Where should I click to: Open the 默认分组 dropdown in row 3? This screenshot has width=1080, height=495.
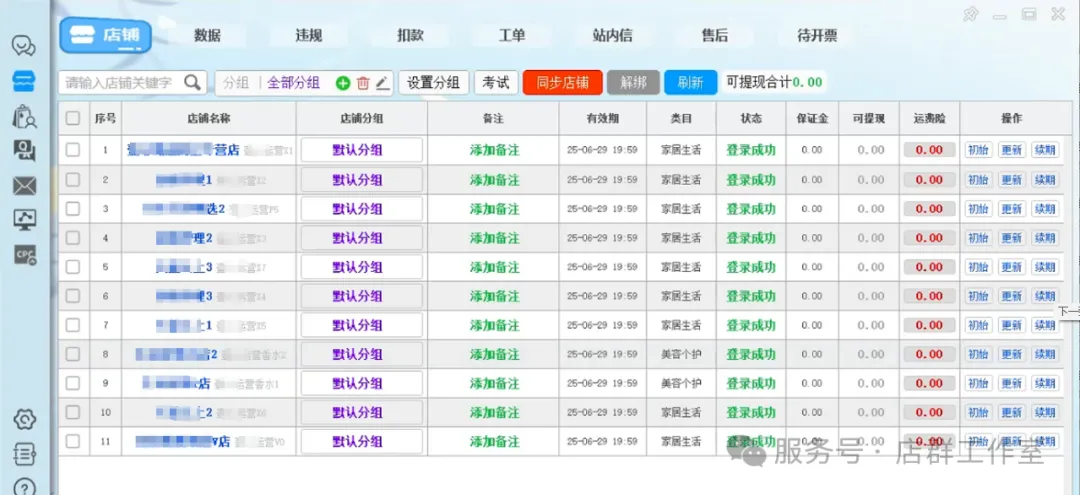[x=361, y=209]
